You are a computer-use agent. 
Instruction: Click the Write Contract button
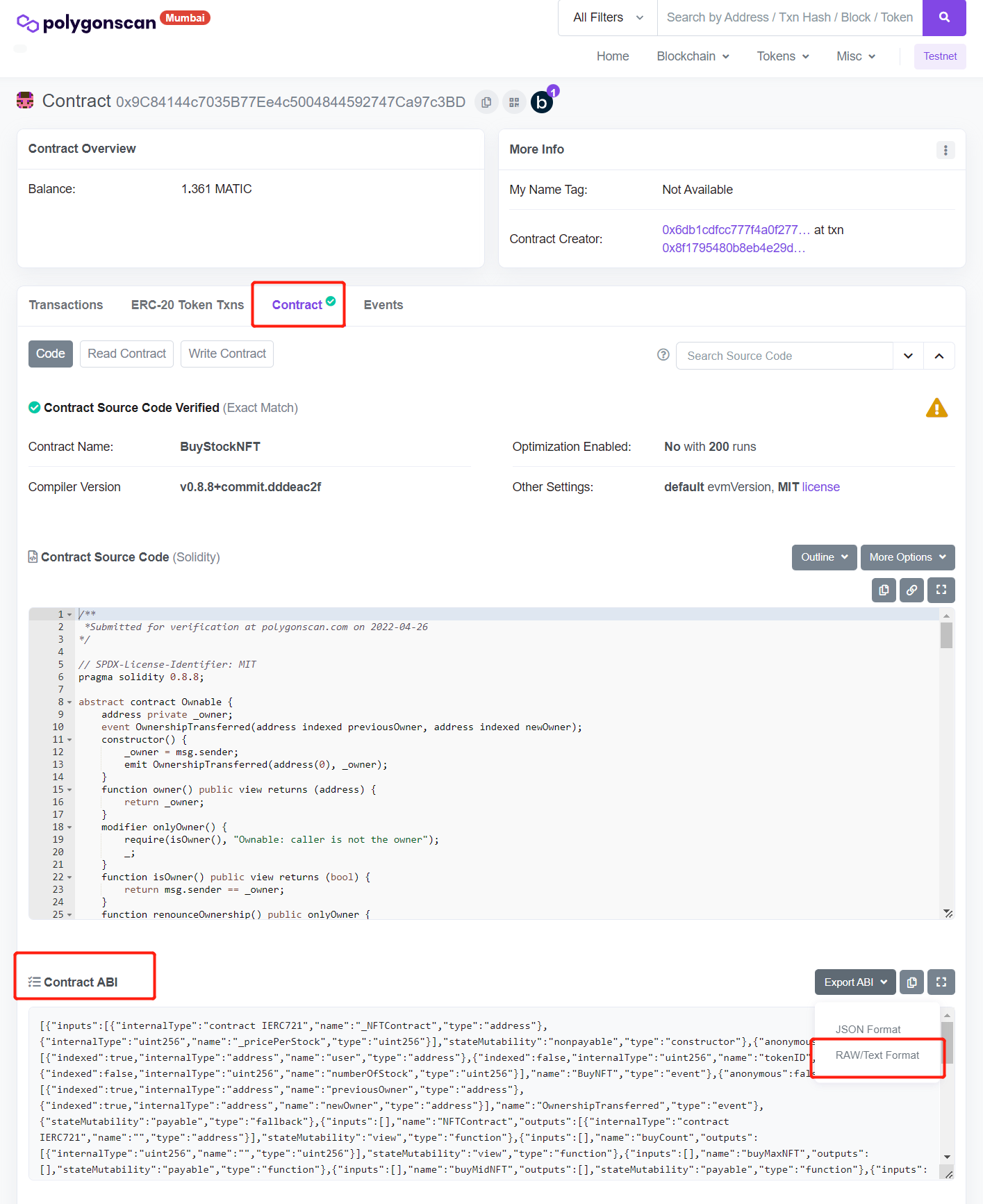tap(227, 354)
